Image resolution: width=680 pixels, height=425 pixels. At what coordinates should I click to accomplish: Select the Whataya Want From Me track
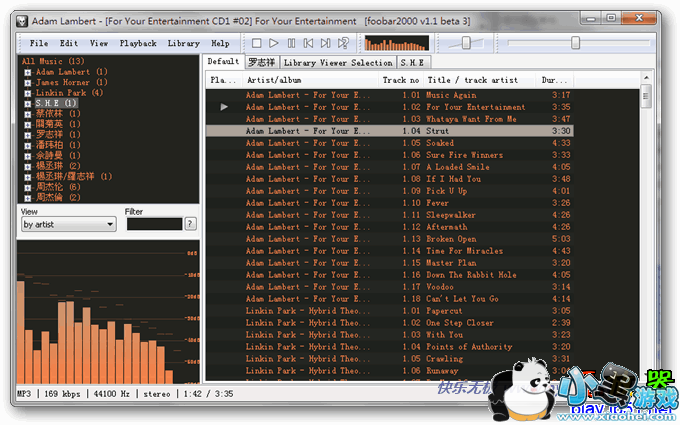[x=389, y=119]
